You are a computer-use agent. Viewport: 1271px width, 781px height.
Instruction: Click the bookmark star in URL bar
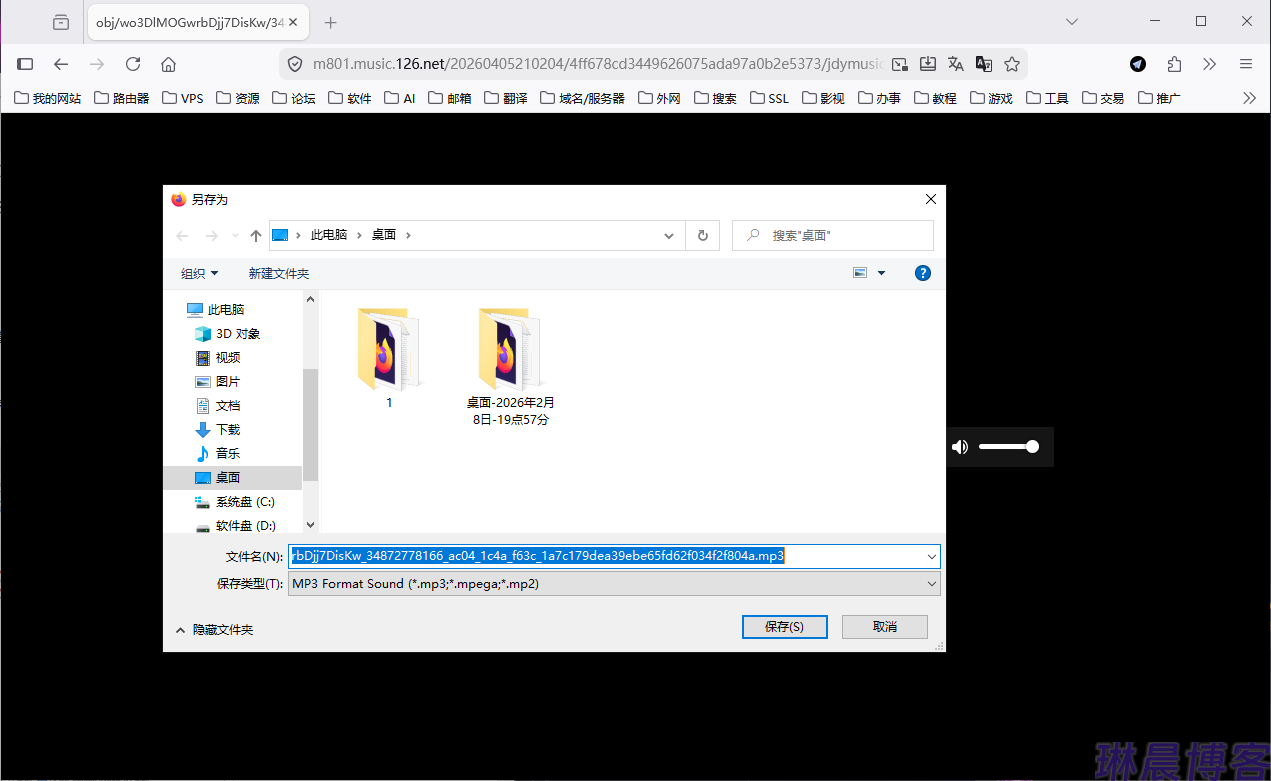[1012, 64]
